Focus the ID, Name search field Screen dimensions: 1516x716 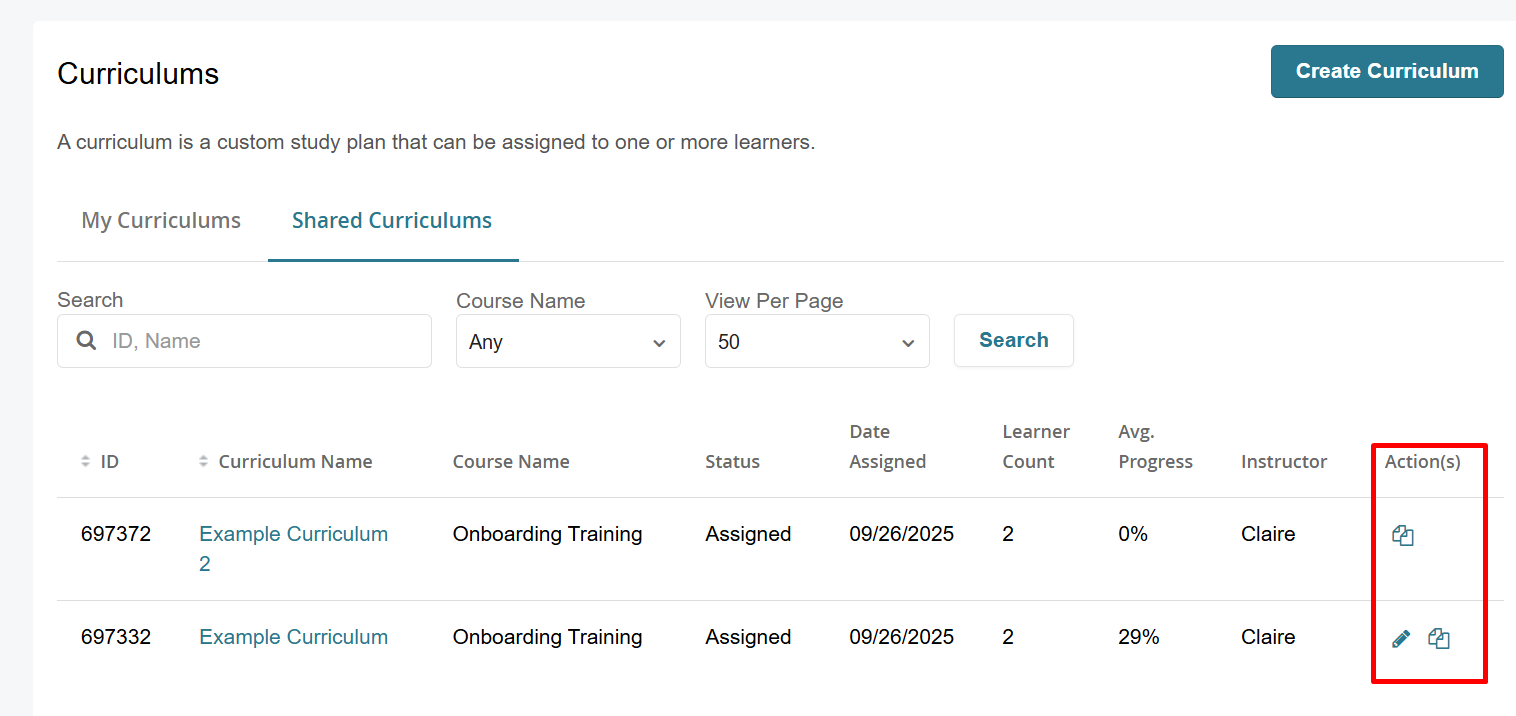(260, 341)
